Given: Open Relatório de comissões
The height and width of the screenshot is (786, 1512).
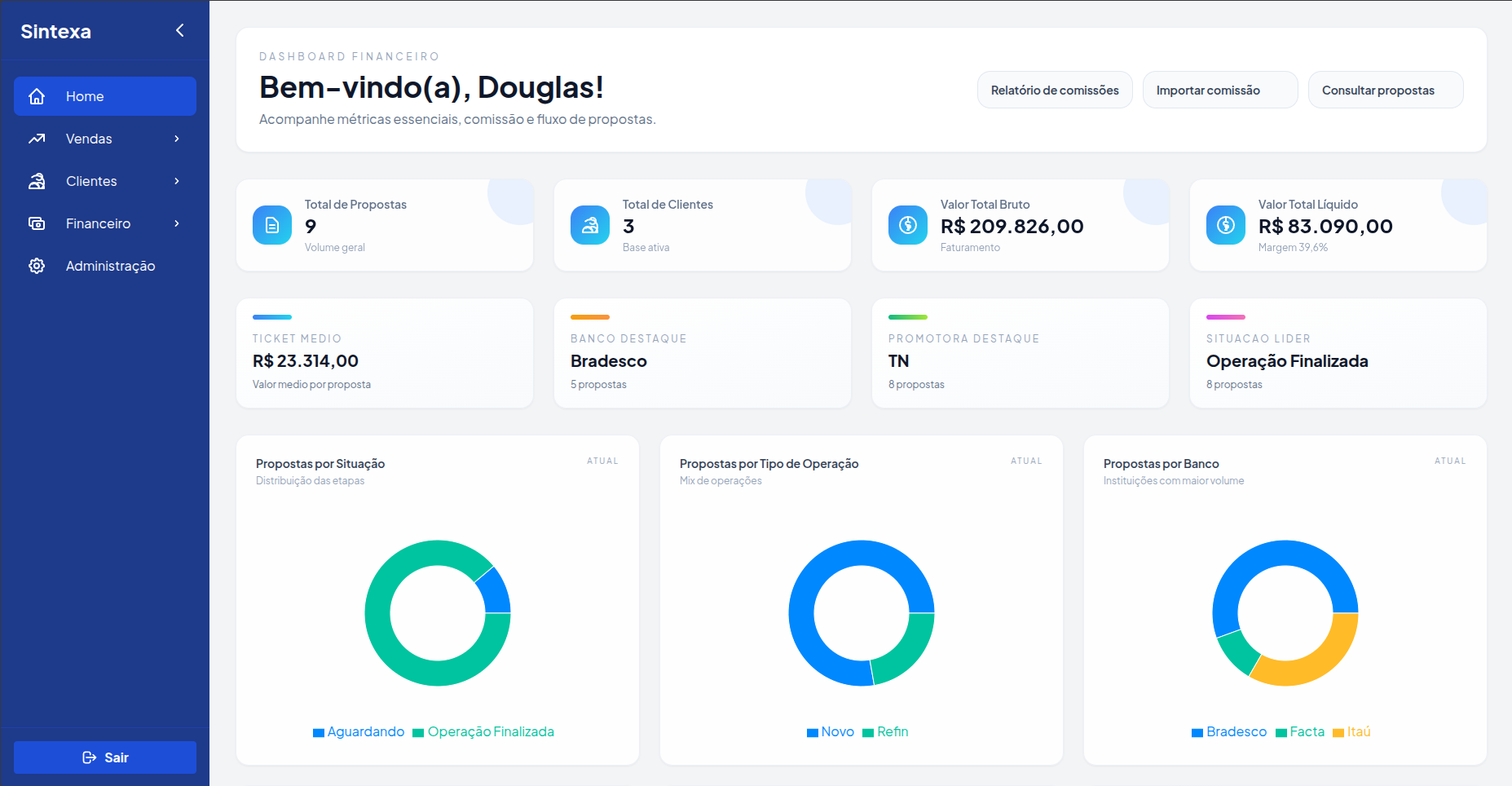Looking at the screenshot, I should pyautogui.click(x=1055, y=91).
